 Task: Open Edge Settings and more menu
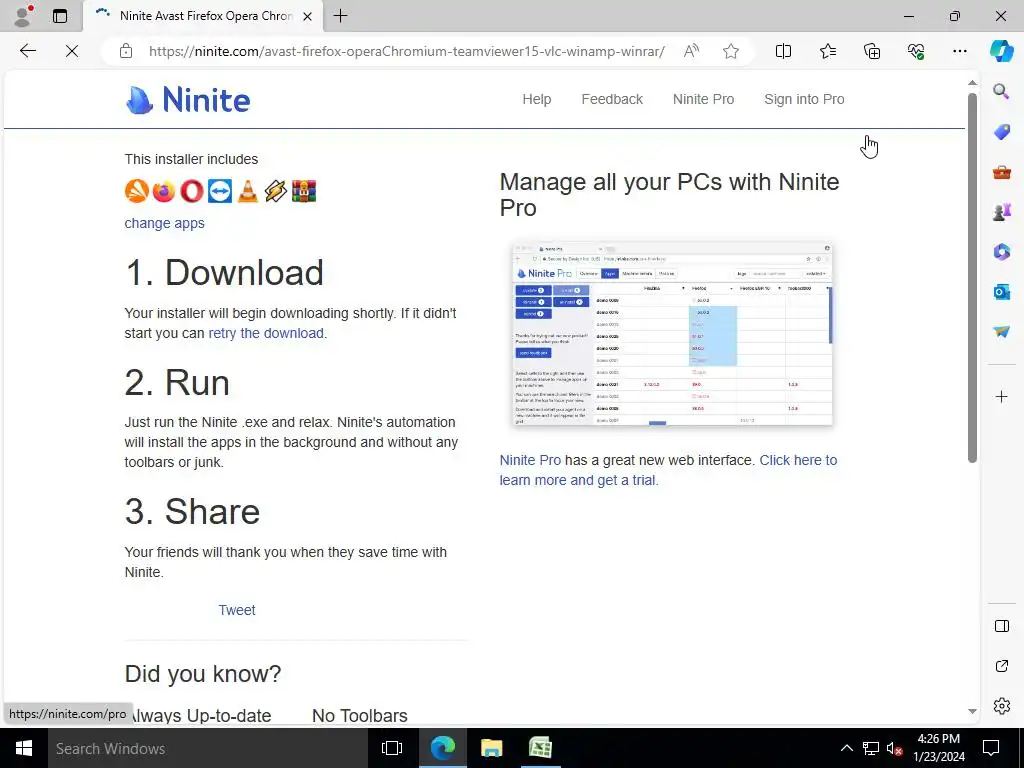[x=959, y=51]
